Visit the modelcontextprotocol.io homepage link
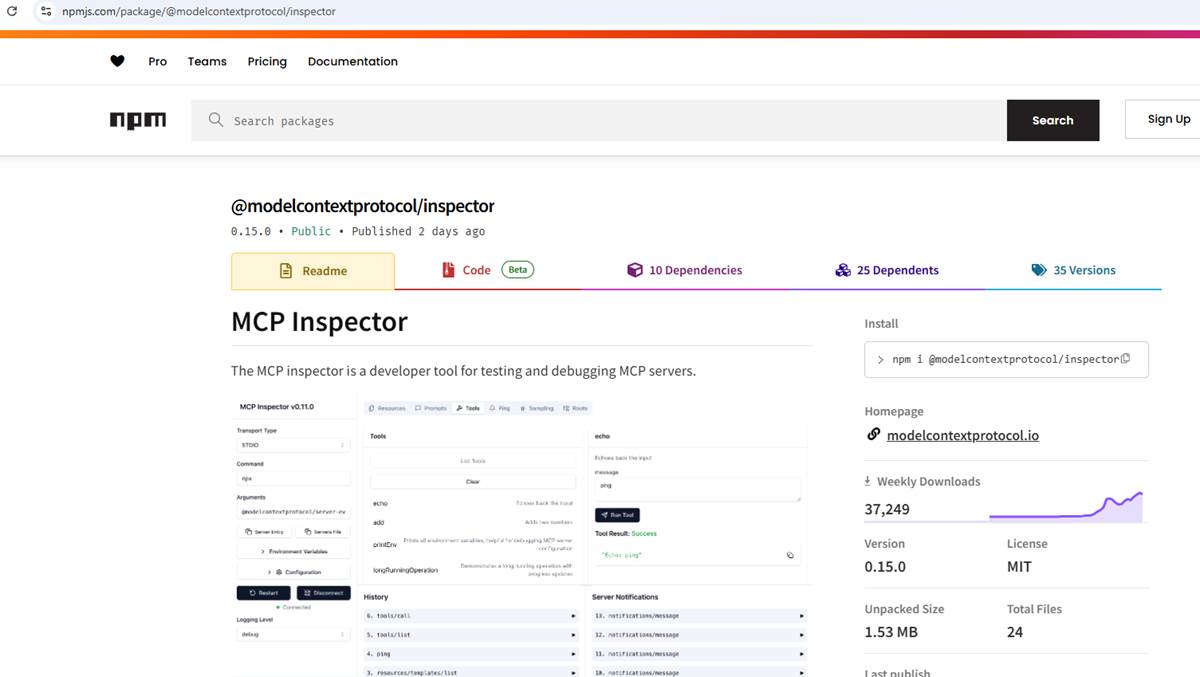The height and width of the screenshot is (677, 1200). (963, 435)
